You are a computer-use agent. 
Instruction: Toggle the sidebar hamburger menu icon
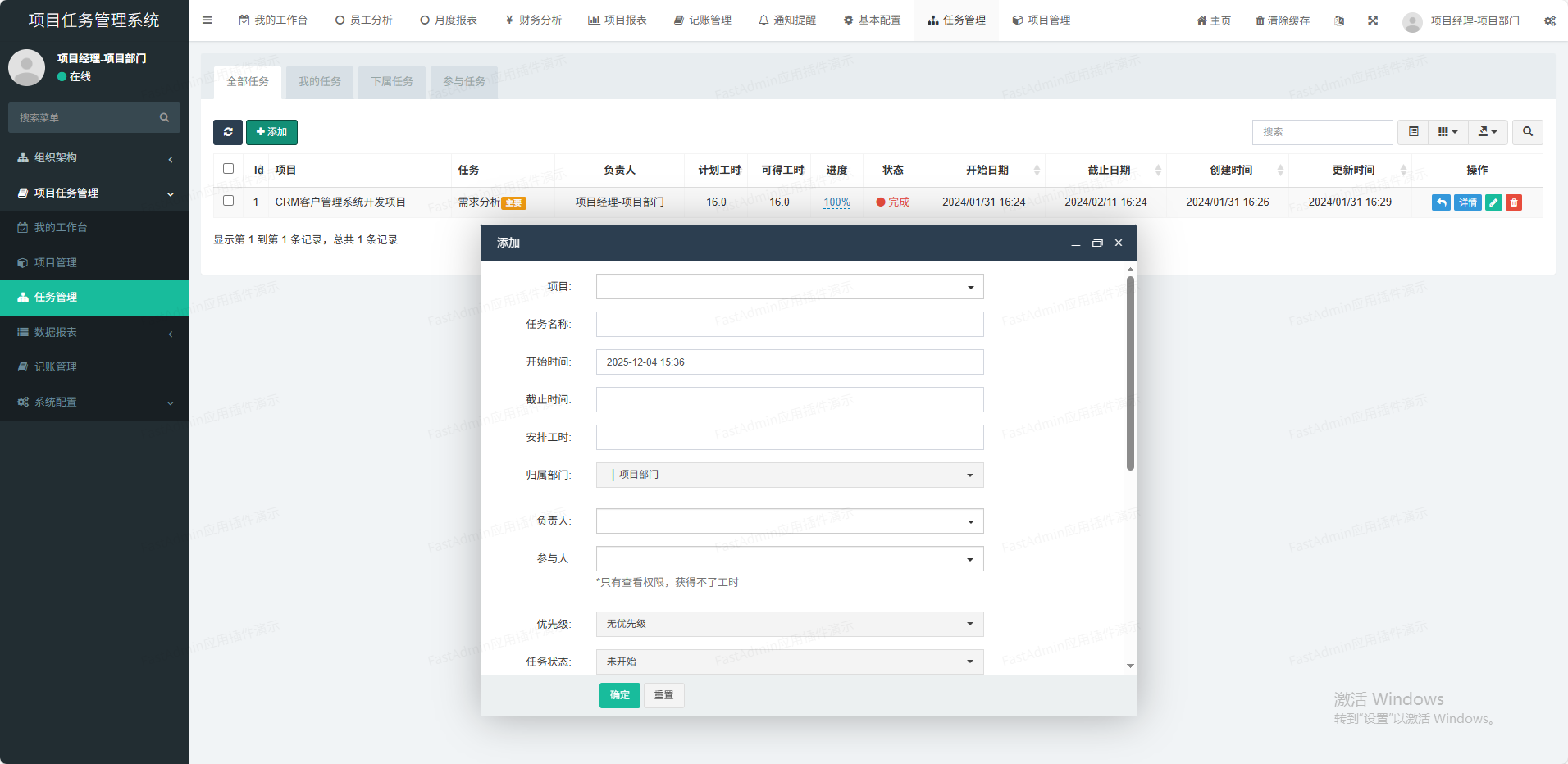[x=207, y=20]
